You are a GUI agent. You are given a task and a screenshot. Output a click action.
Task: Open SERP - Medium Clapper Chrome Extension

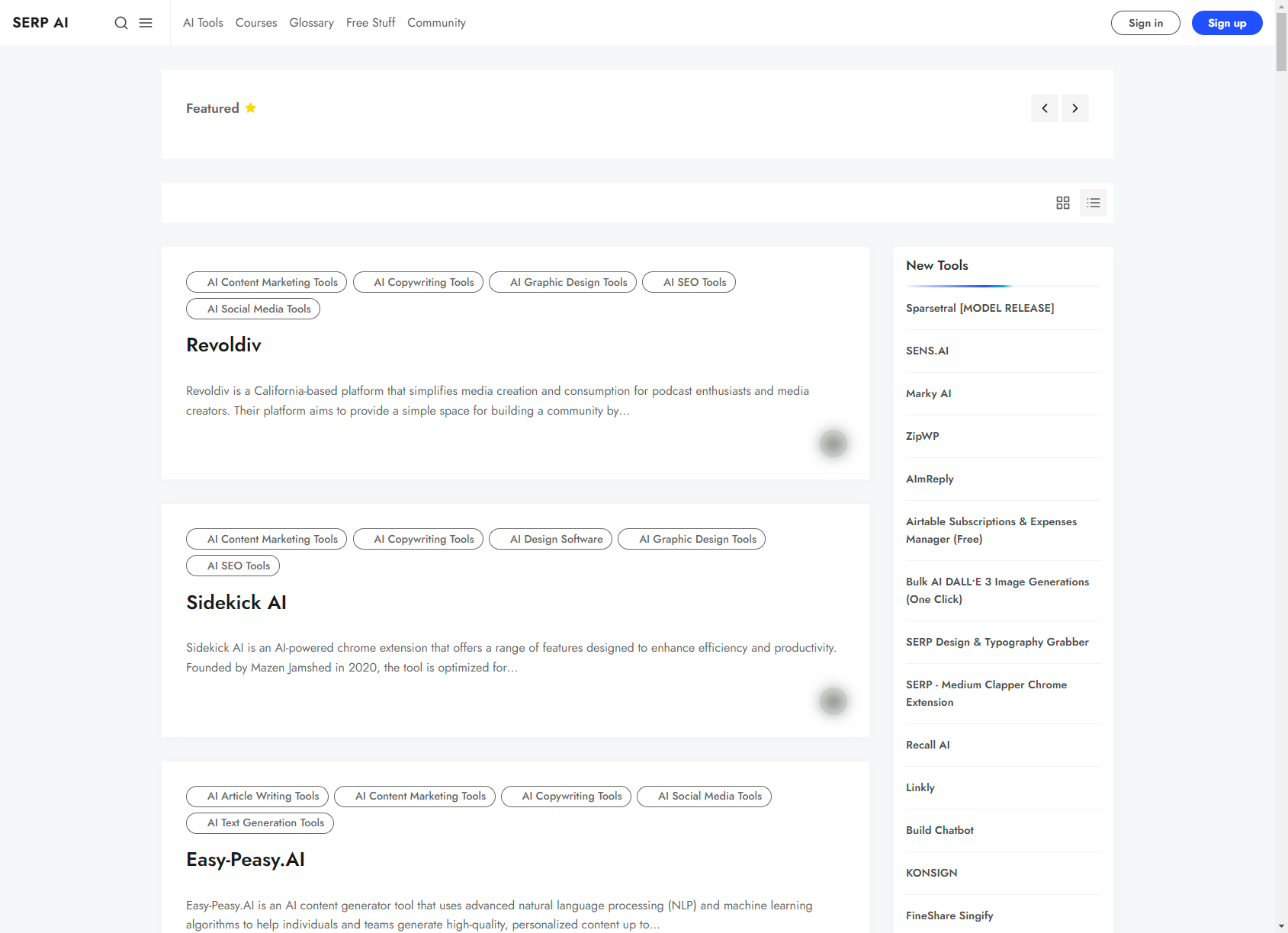[x=986, y=693]
